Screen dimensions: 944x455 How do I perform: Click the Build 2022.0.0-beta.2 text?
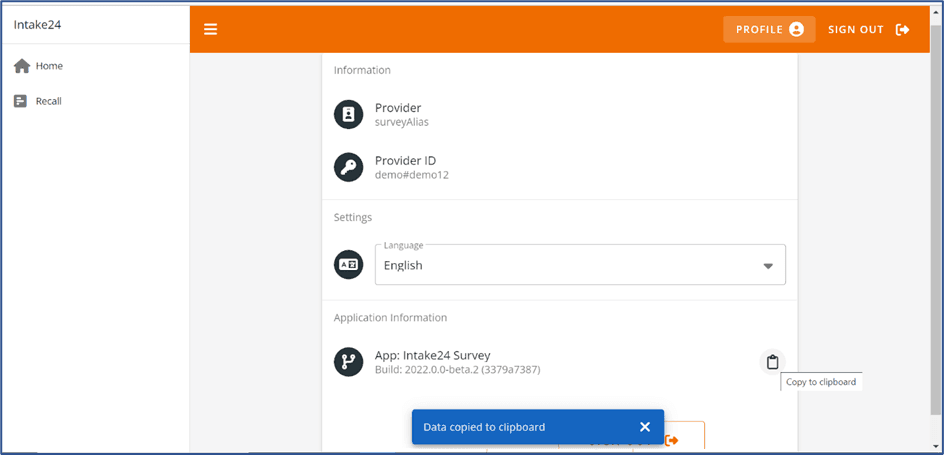click(x=458, y=370)
